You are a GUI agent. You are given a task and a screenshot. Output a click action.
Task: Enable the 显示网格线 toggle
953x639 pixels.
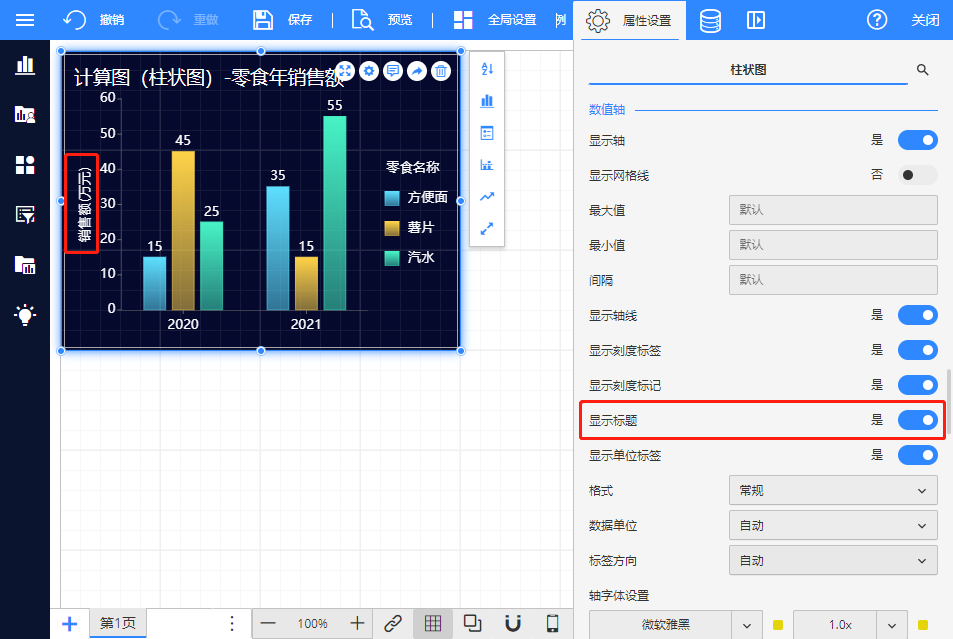coord(917,175)
